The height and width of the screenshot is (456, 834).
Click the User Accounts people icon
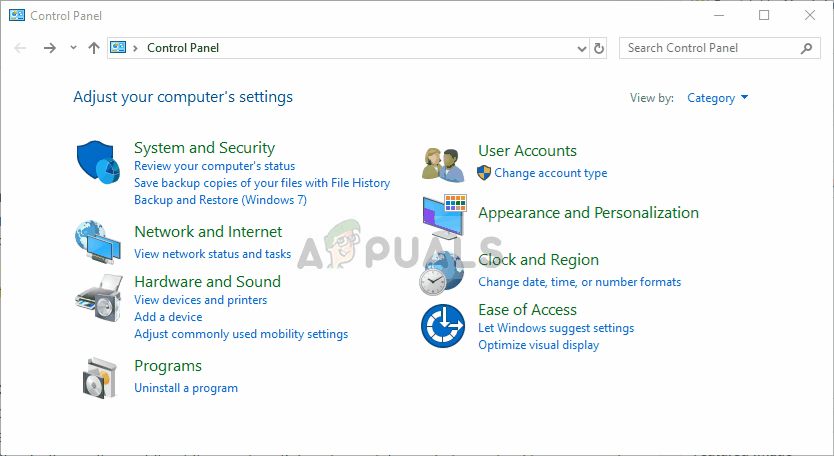[443, 163]
